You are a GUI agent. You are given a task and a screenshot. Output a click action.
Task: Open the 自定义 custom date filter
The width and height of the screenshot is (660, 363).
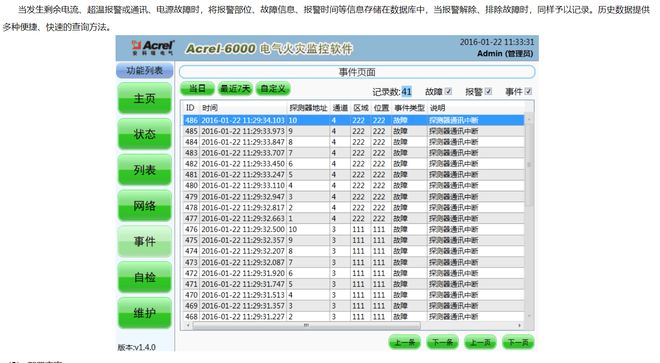pos(273,88)
